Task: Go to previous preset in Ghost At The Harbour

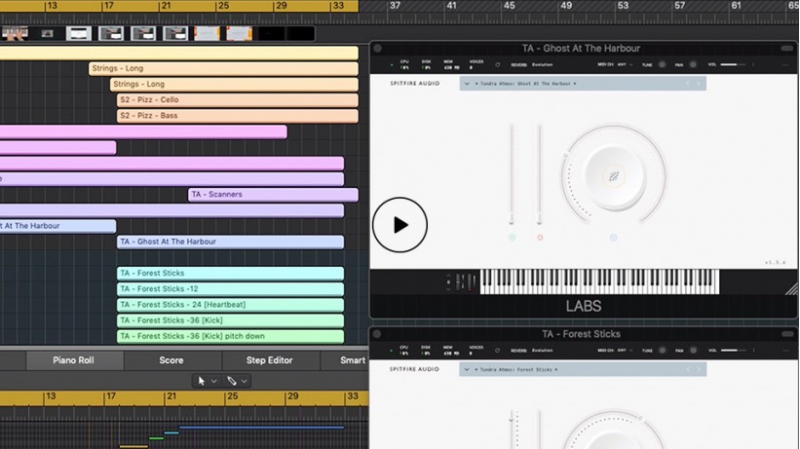Action: [688, 83]
